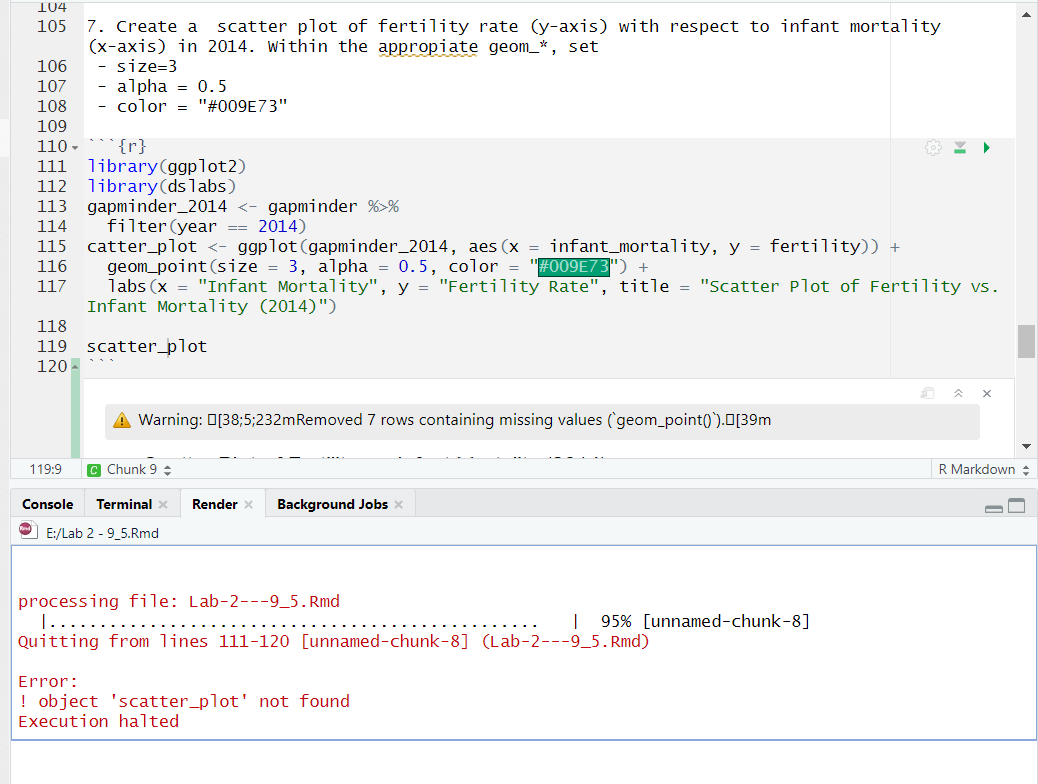Clear chunk output with X icon
This screenshot has width=1038, height=784.
pos(987,393)
